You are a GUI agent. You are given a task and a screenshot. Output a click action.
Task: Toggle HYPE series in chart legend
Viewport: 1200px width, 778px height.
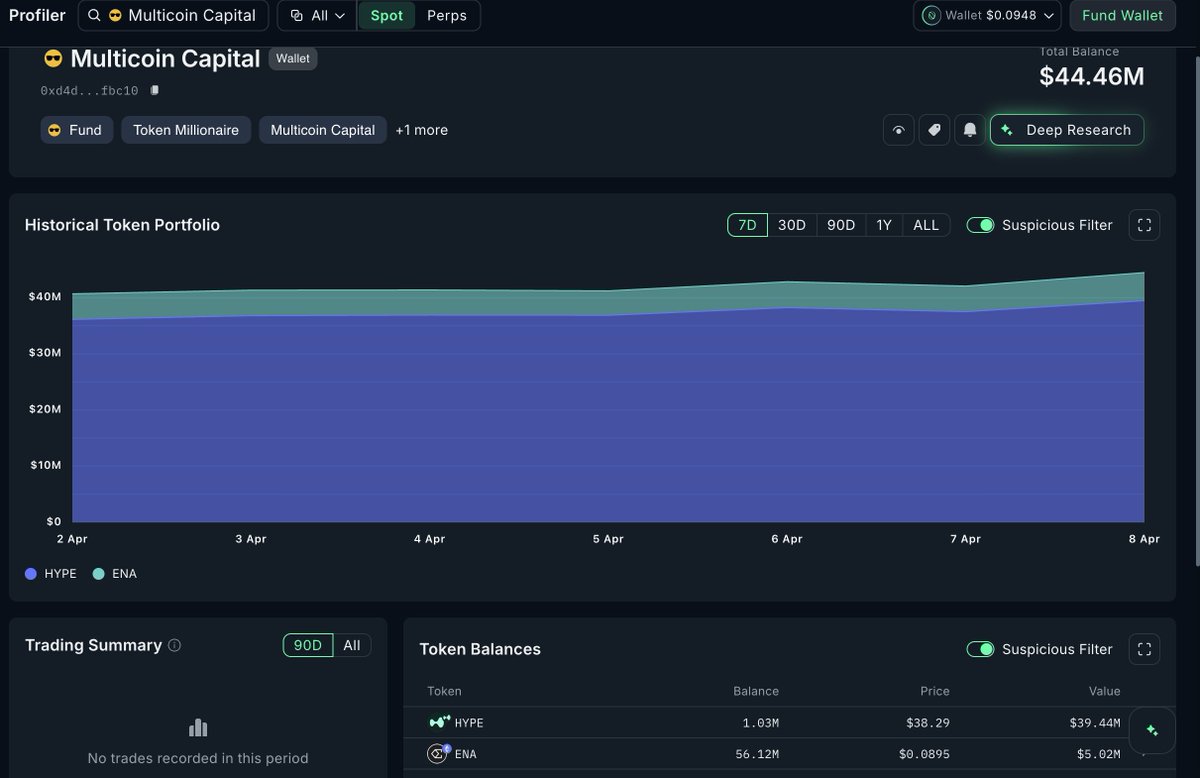[50, 574]
